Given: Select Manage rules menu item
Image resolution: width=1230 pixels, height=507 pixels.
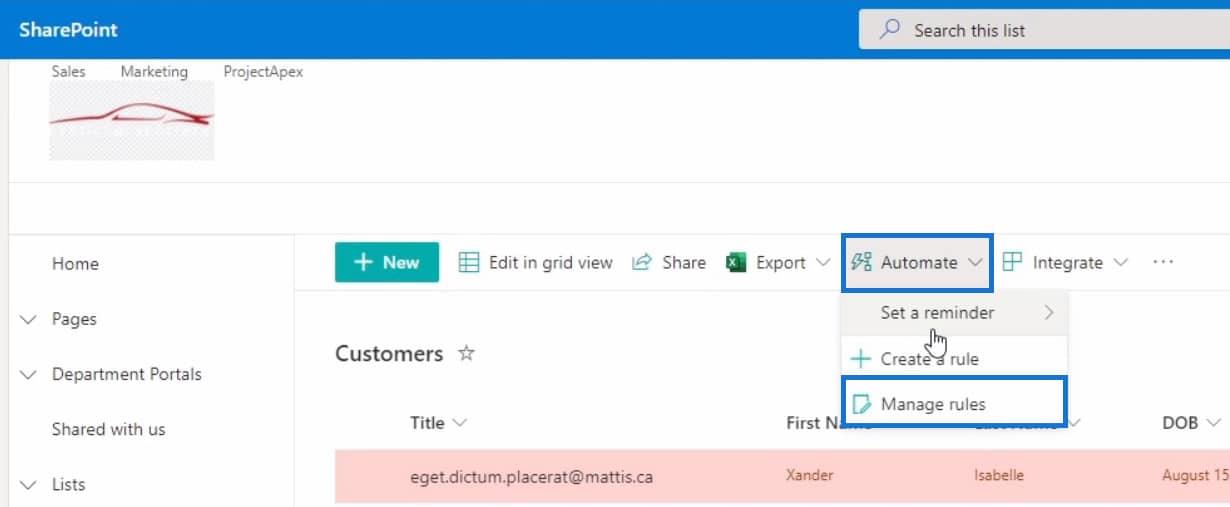Looking at the screenshot, I should [955, 404].
